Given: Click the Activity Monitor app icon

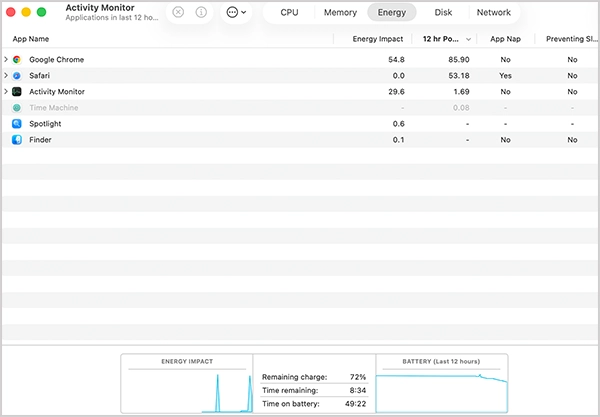Looking at the screenshot, I should pos(17,92).
